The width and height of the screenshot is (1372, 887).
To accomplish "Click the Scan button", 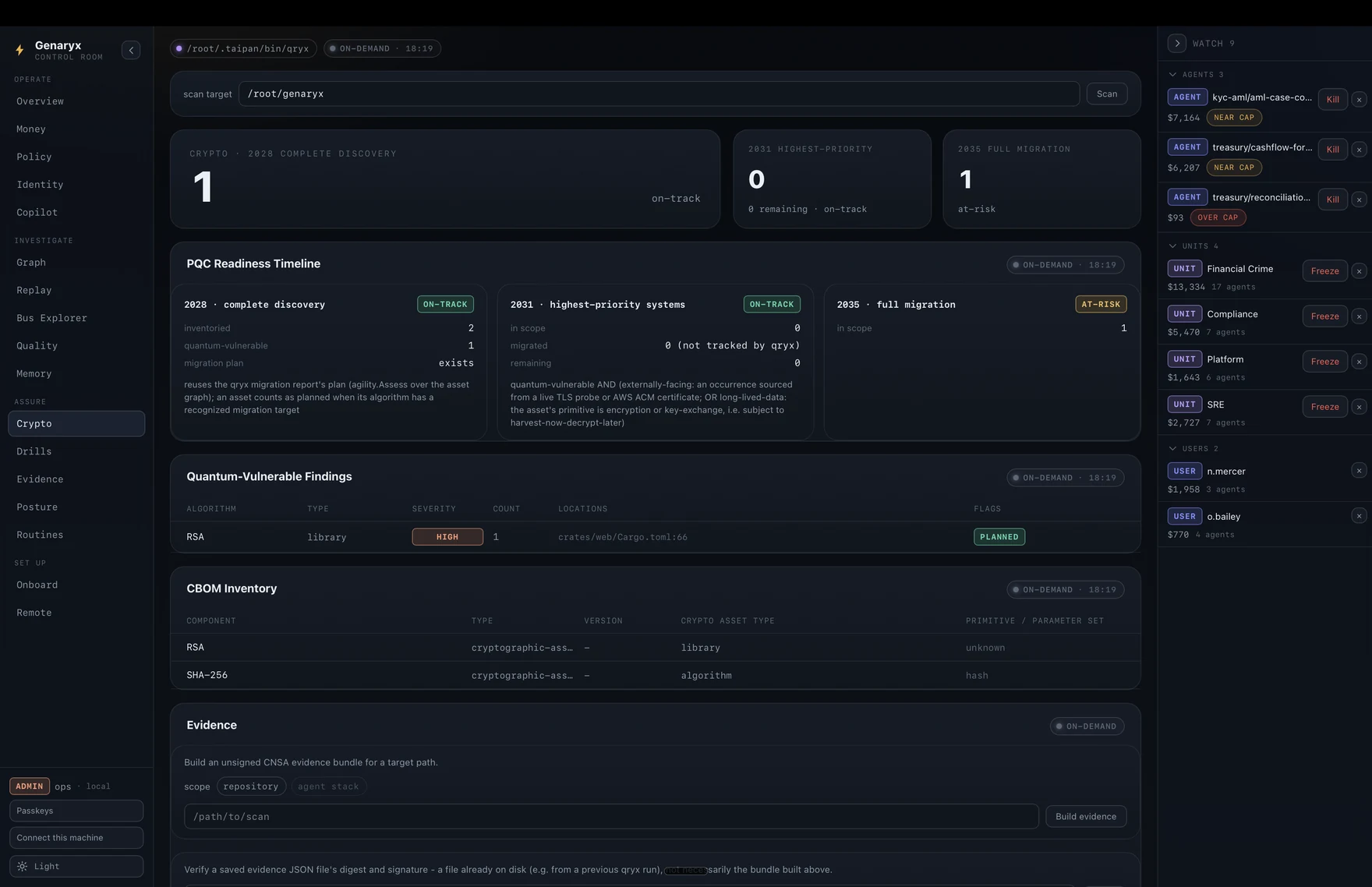I will click(1107, 94).
